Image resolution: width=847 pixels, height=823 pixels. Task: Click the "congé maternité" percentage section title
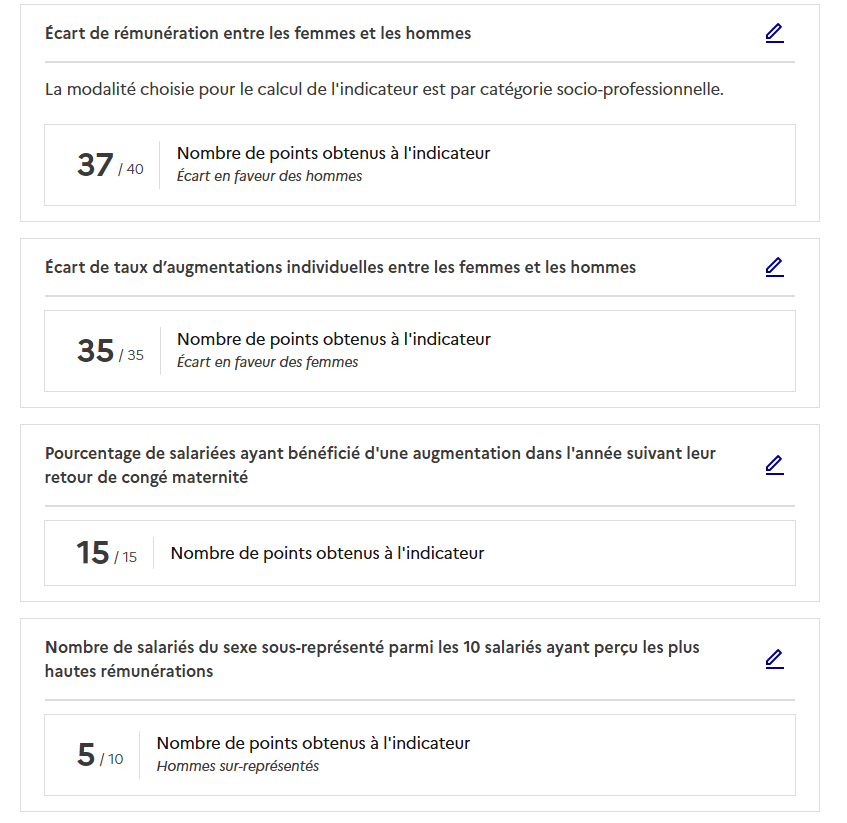[x=380, y=465]
